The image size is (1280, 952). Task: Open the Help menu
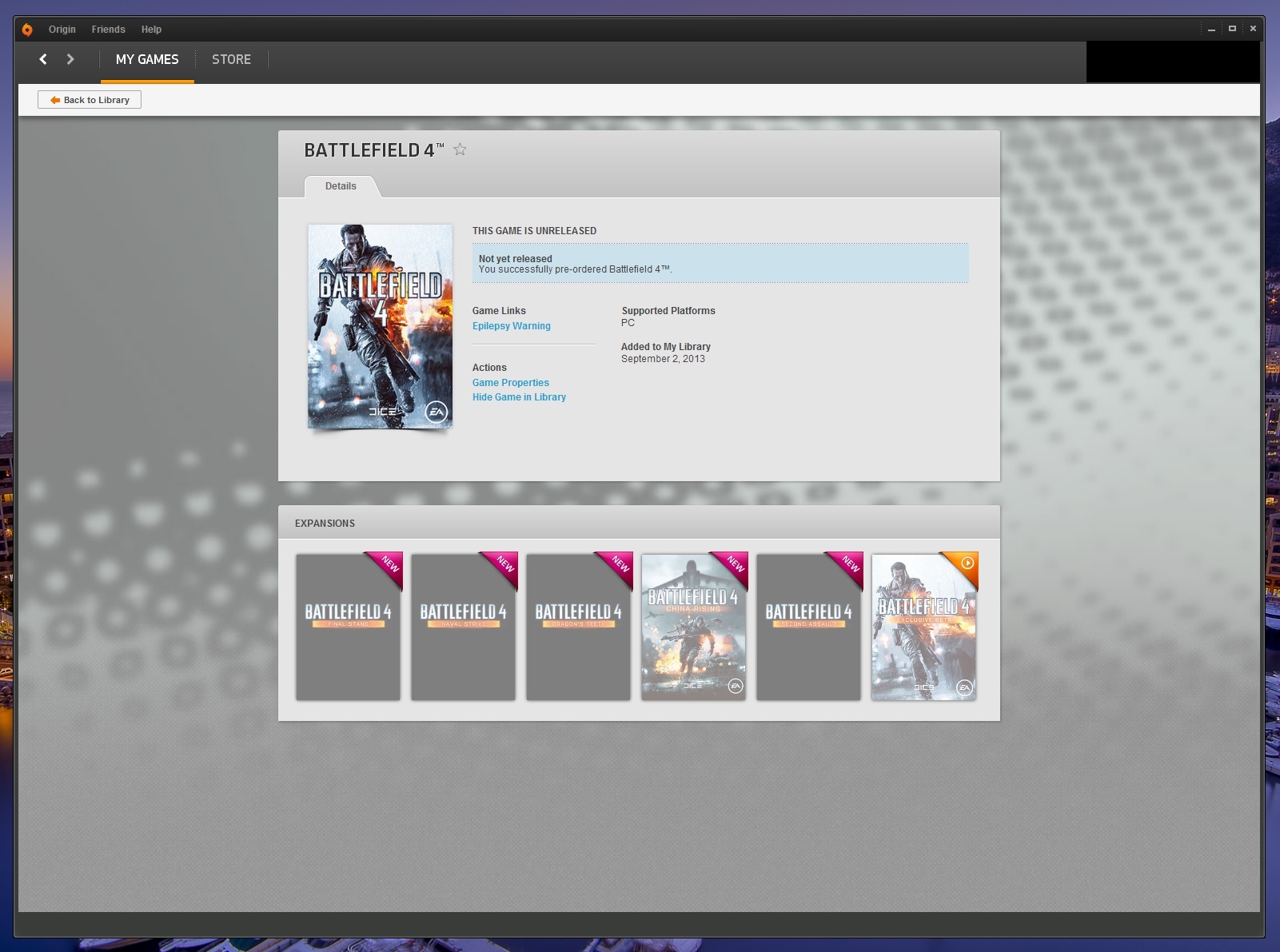click(x=151, y=30)
